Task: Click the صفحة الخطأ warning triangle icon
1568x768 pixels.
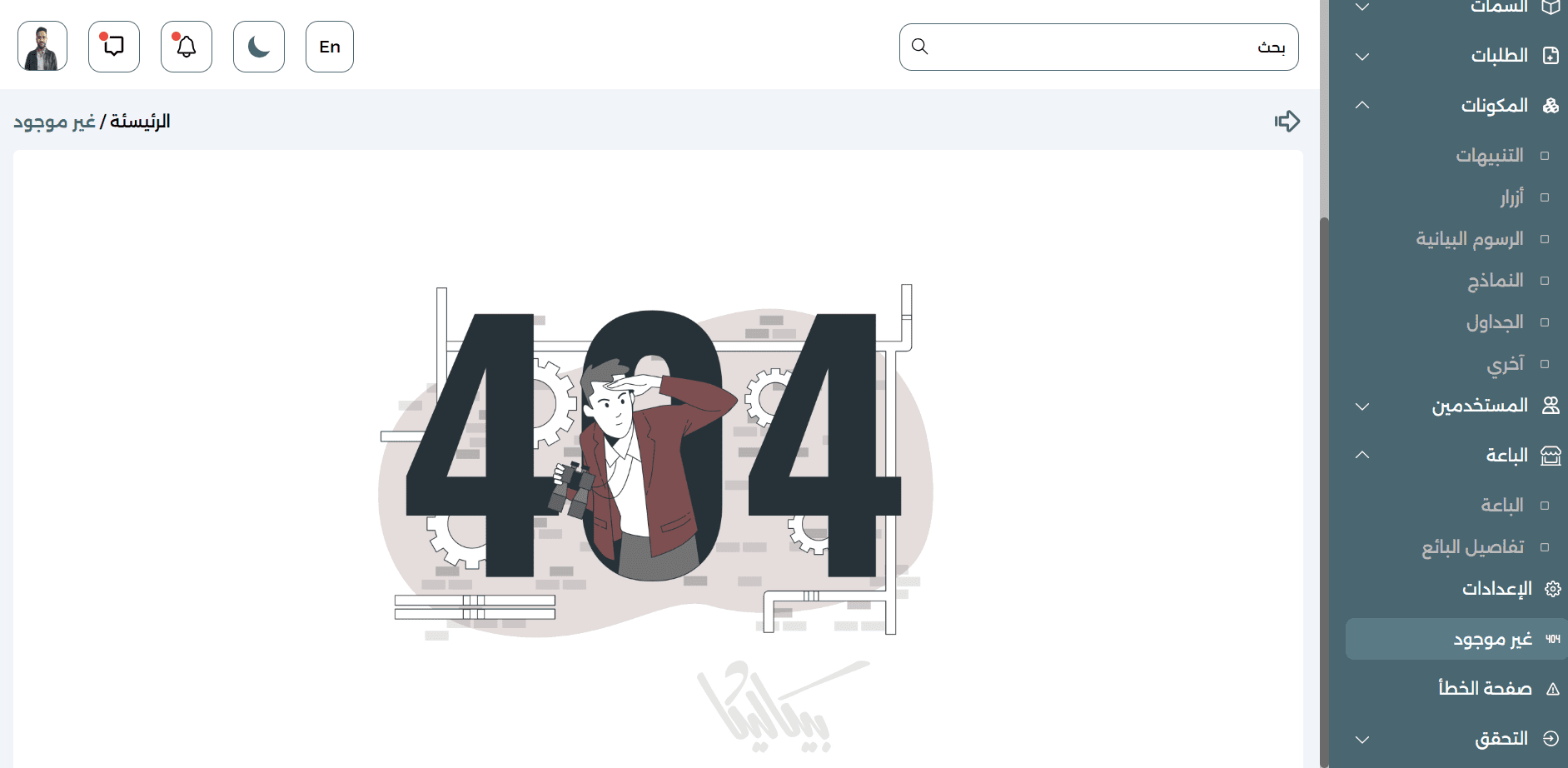Action: pos(1553,689)
